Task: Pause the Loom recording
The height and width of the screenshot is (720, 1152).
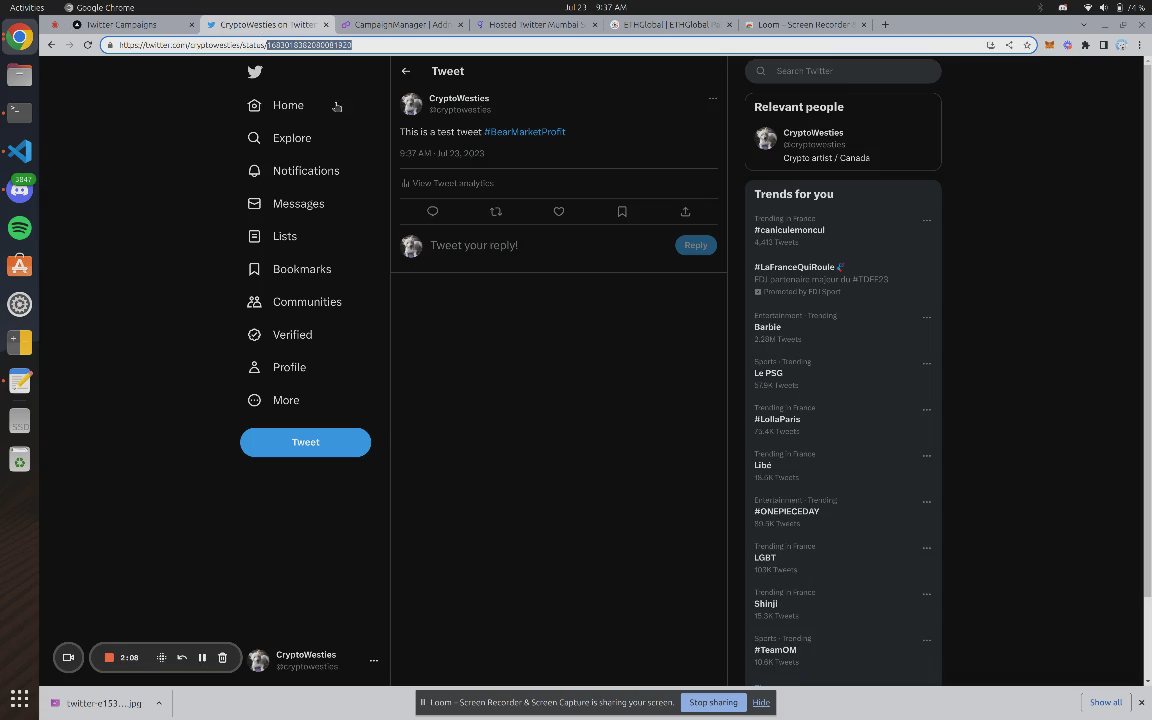Action: [202, 658]
